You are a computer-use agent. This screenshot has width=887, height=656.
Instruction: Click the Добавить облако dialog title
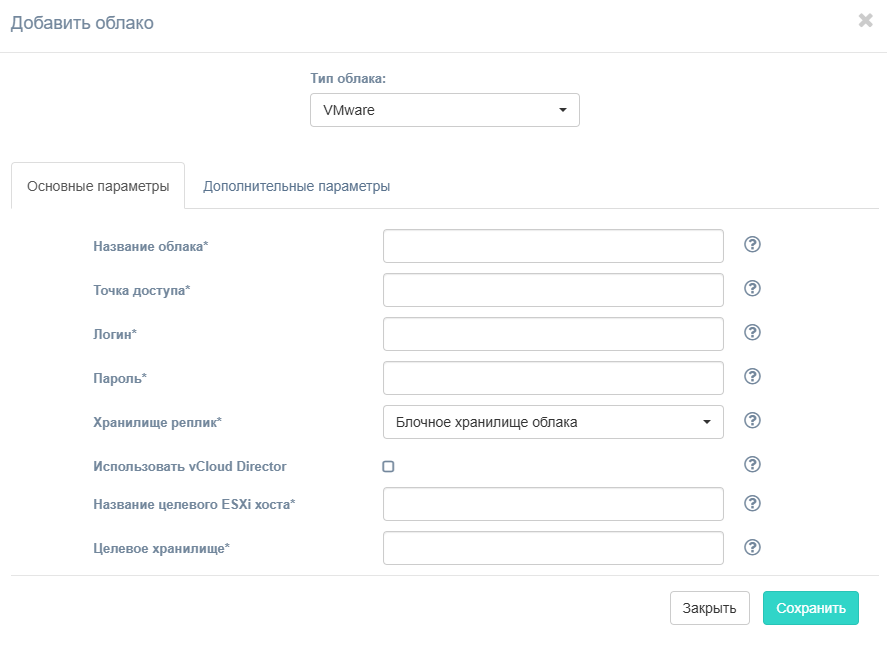click(82, 23)
